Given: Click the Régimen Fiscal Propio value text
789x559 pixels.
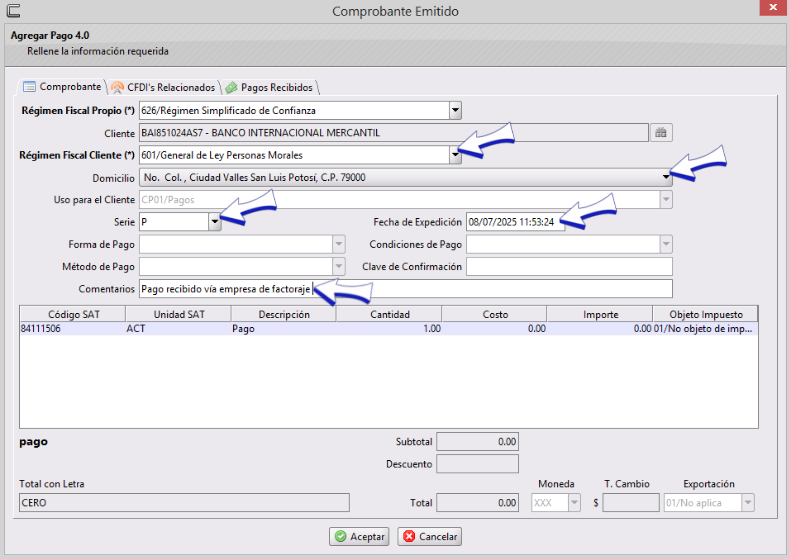Looking at the screenshot, I should [228, 111].
